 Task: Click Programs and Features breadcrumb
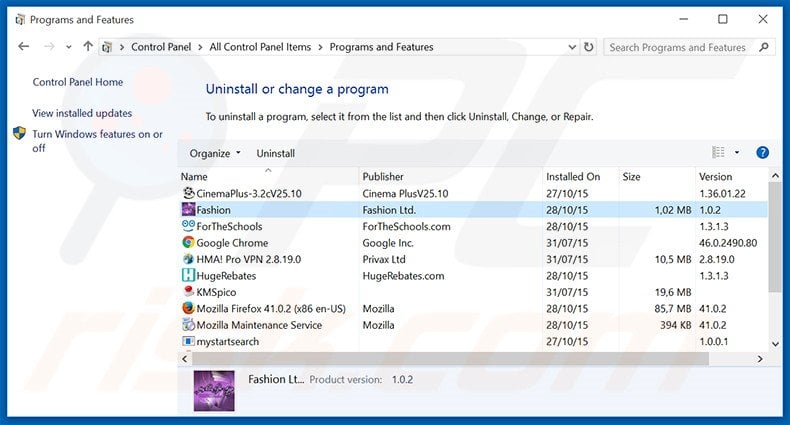381,47
